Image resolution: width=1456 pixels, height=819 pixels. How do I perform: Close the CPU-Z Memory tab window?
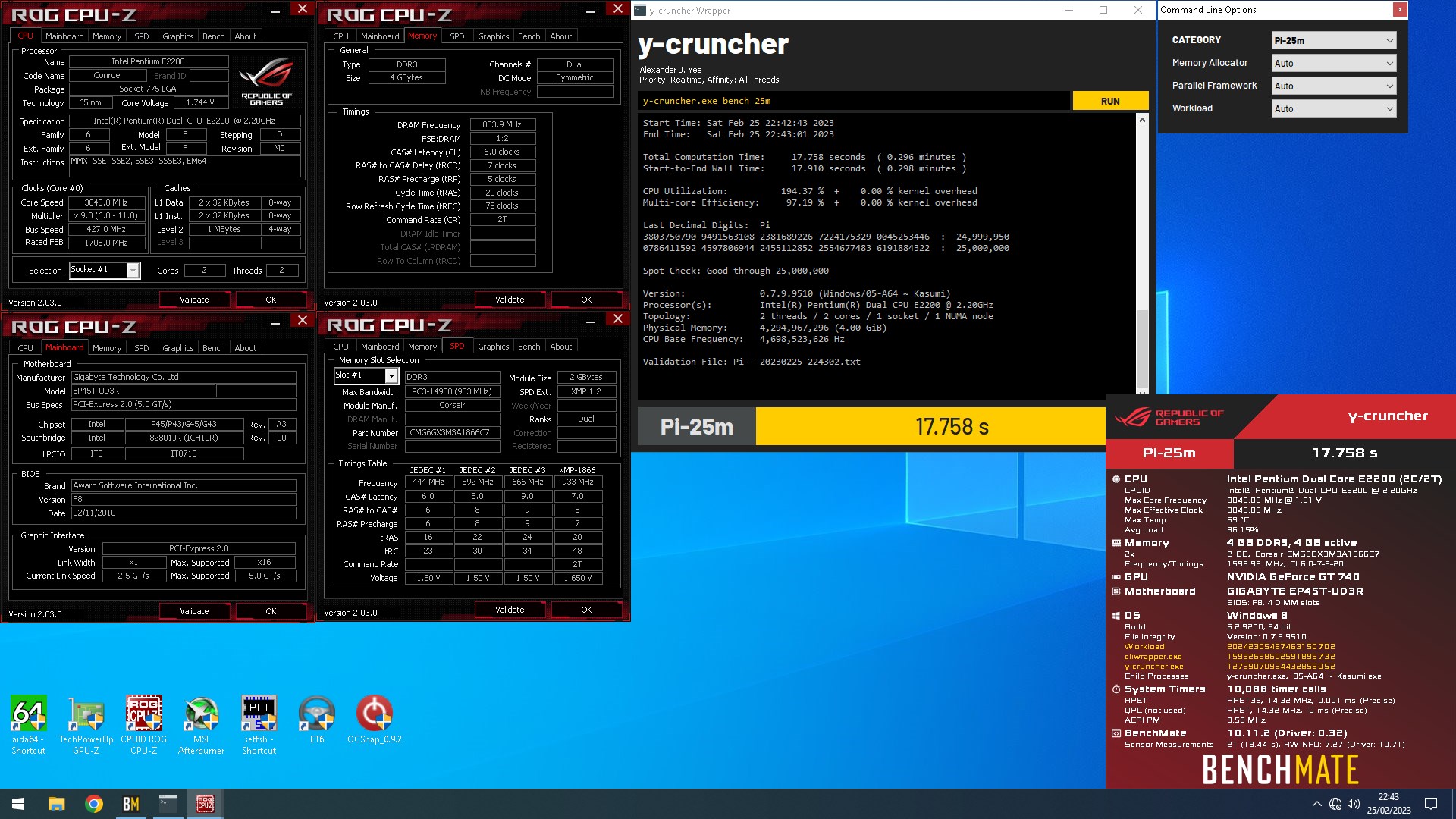(618, 9)
